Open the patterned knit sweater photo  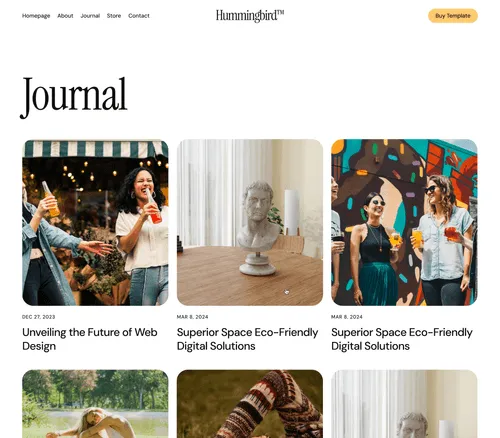[250, 404]
